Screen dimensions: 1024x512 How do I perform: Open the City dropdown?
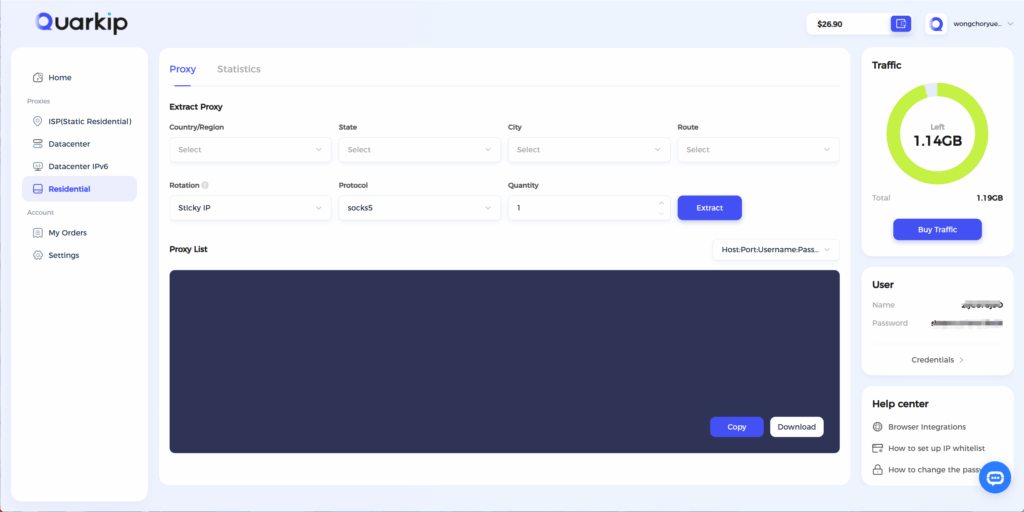(589, 150)
